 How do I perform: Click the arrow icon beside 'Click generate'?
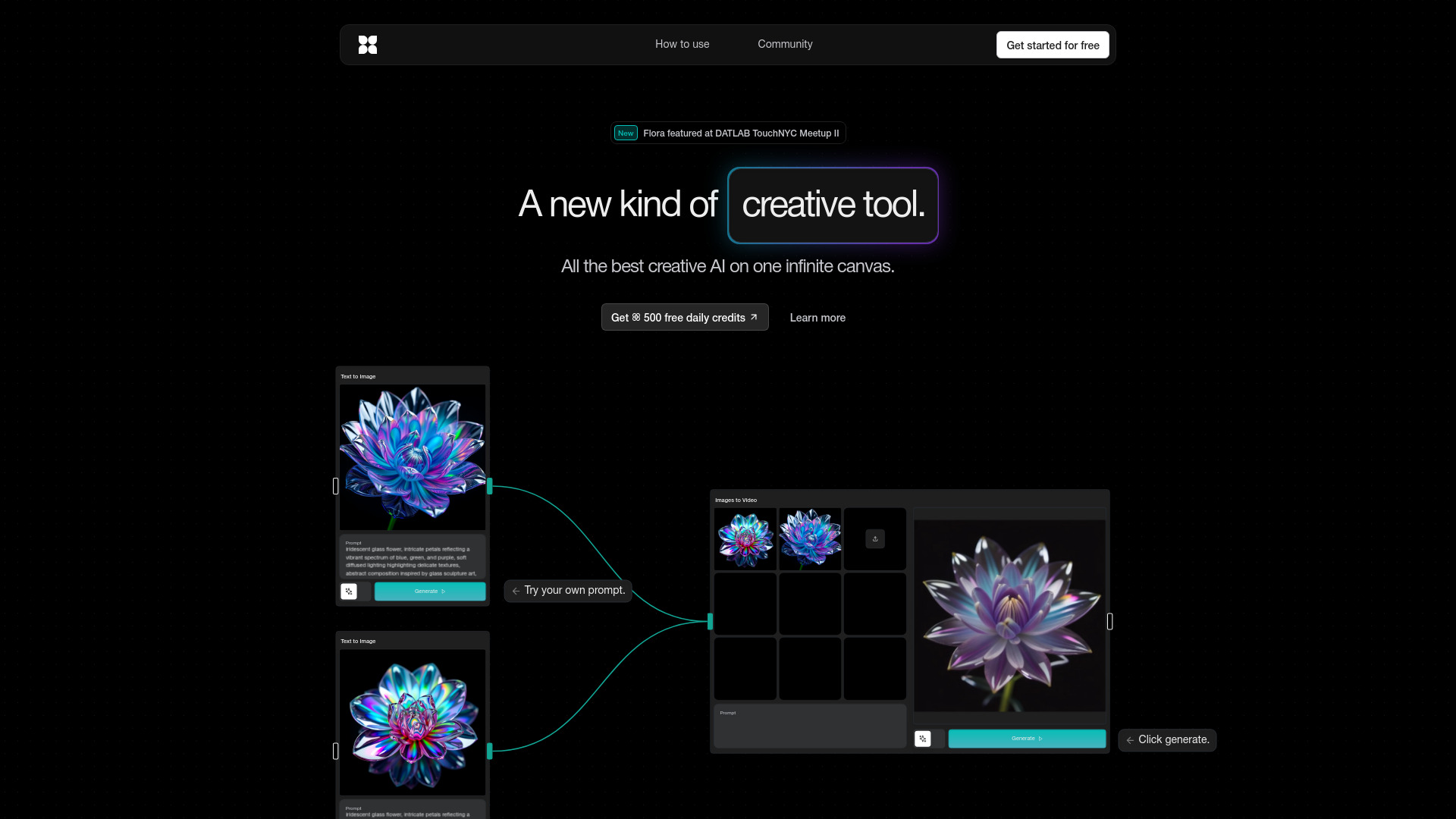coord(1131,739)
